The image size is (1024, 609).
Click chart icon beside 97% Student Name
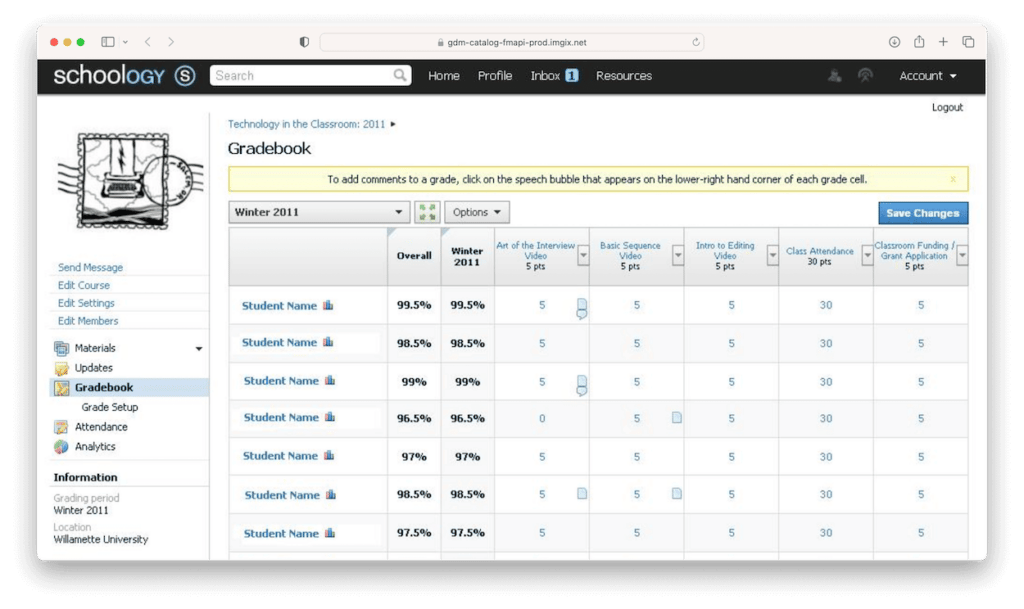pyautogui.click(x=329, y=456)
